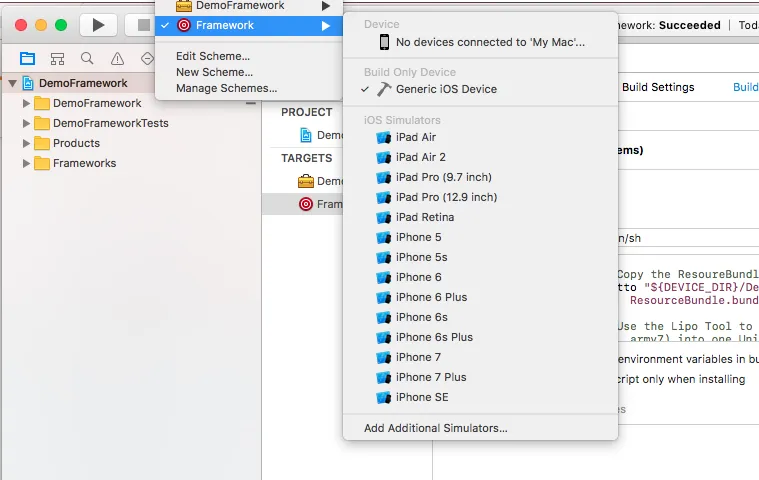Screen dimensions: 759x480
Task: Click the phone device icon in menu
Action: [x=384, y=42]
